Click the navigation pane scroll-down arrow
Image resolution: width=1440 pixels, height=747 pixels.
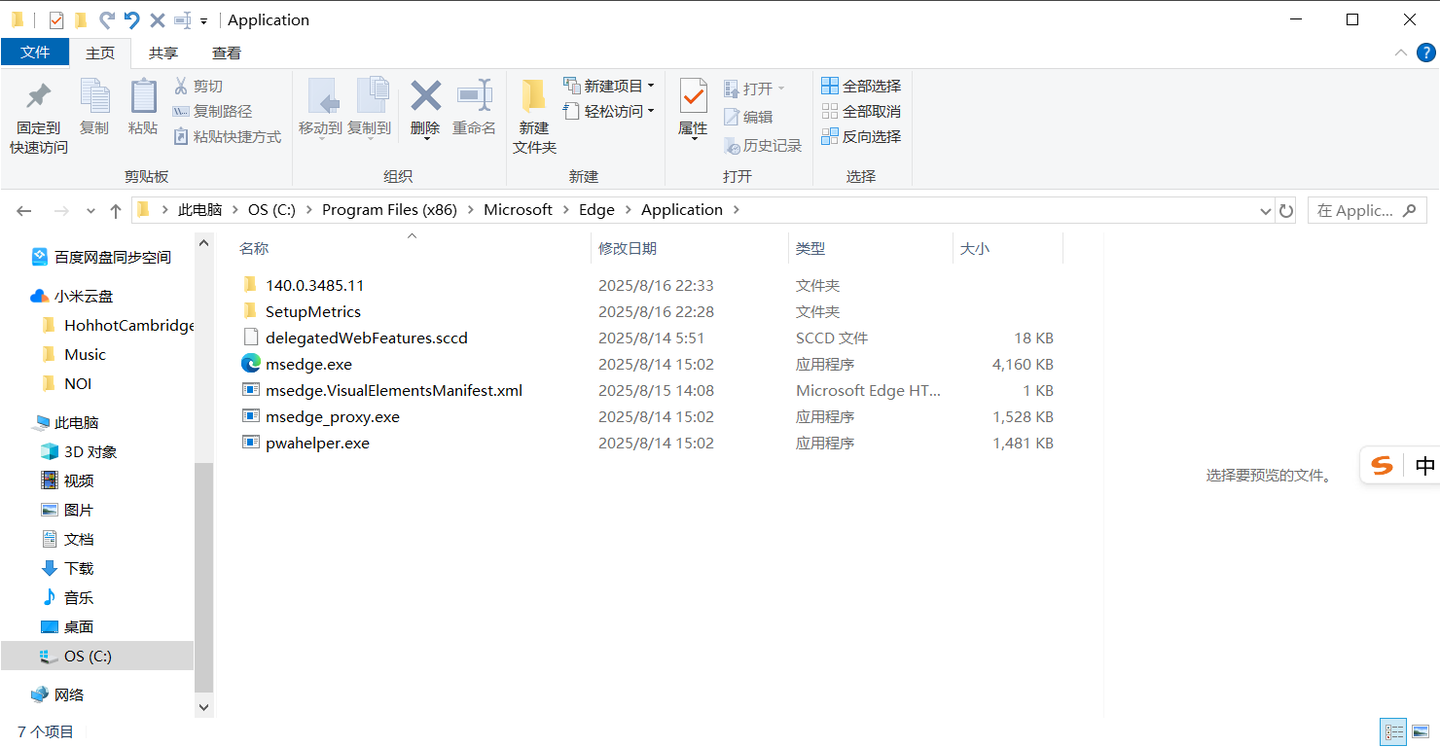(204, 707)
